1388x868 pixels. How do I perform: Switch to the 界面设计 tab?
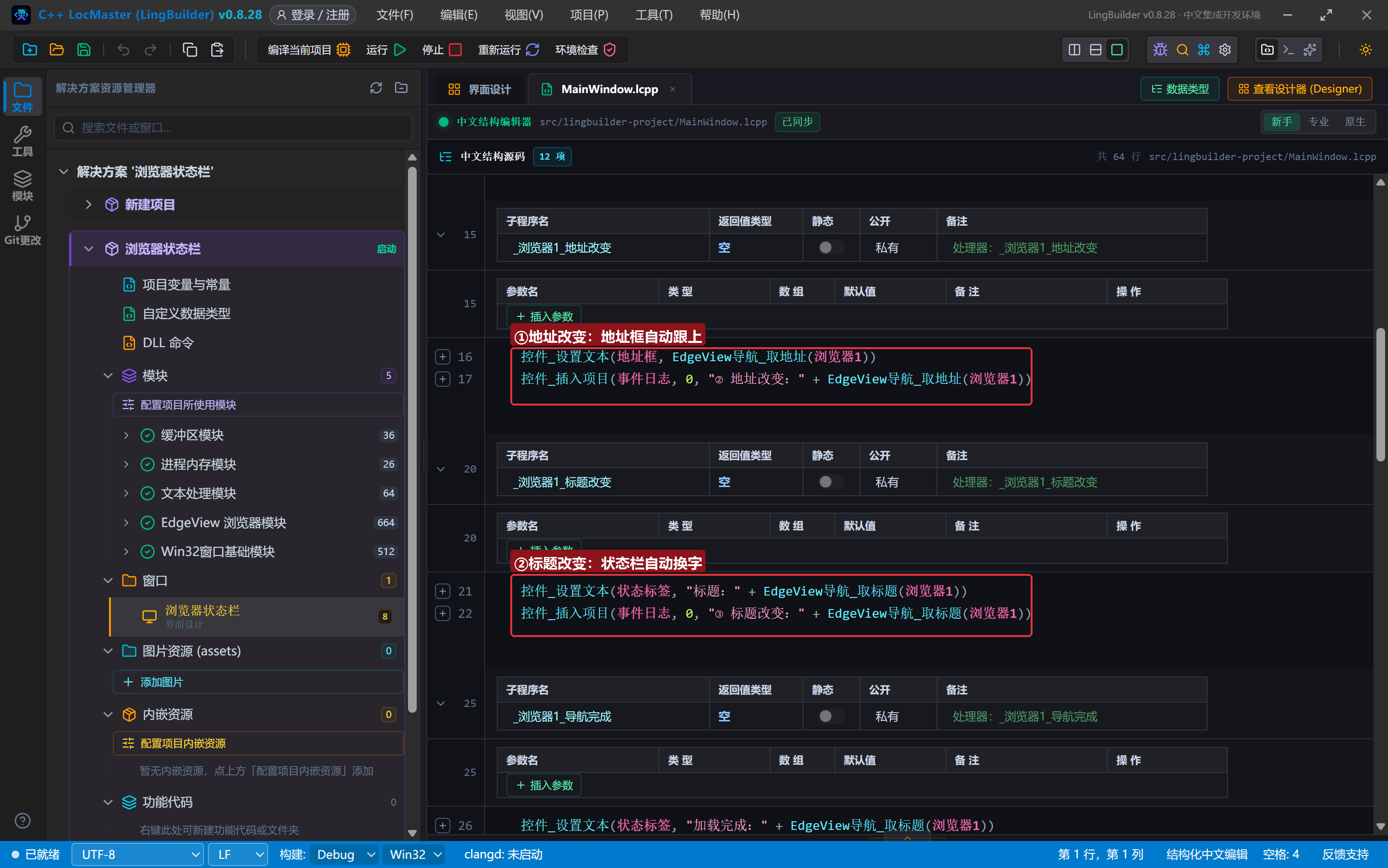coord(479,89)
